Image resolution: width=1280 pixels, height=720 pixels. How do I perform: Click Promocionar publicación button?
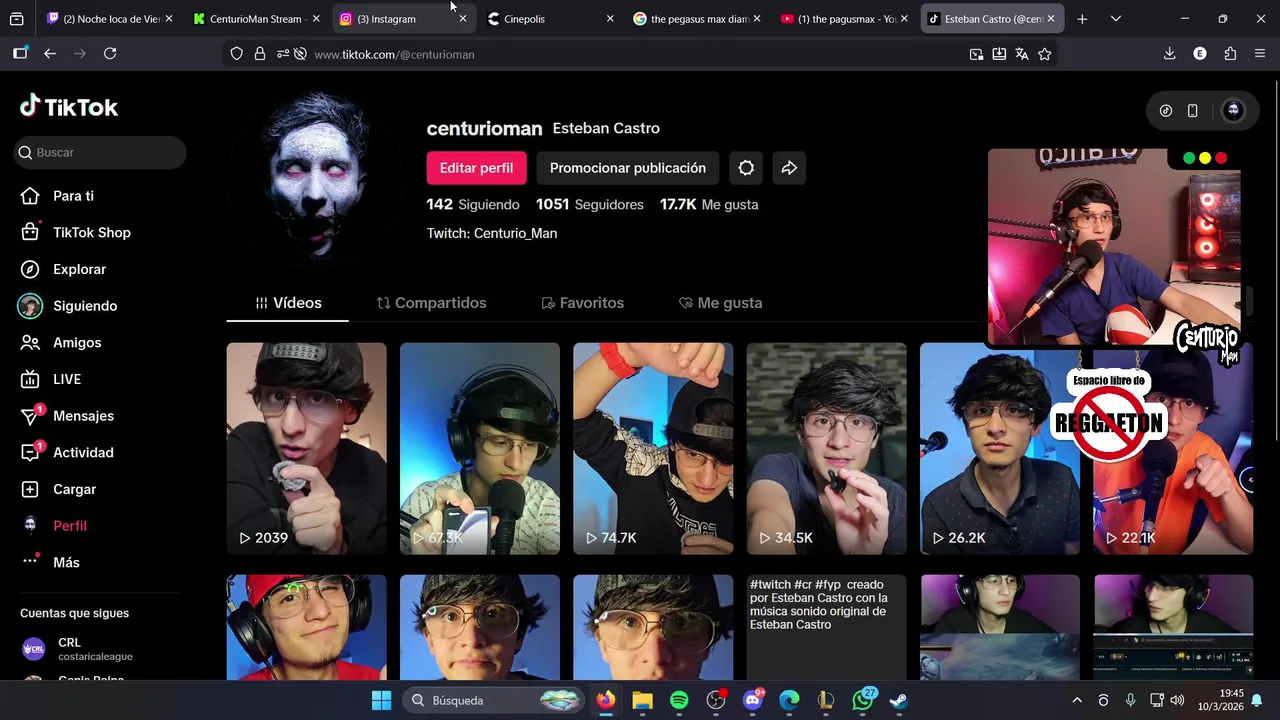[x=627, y=168]
